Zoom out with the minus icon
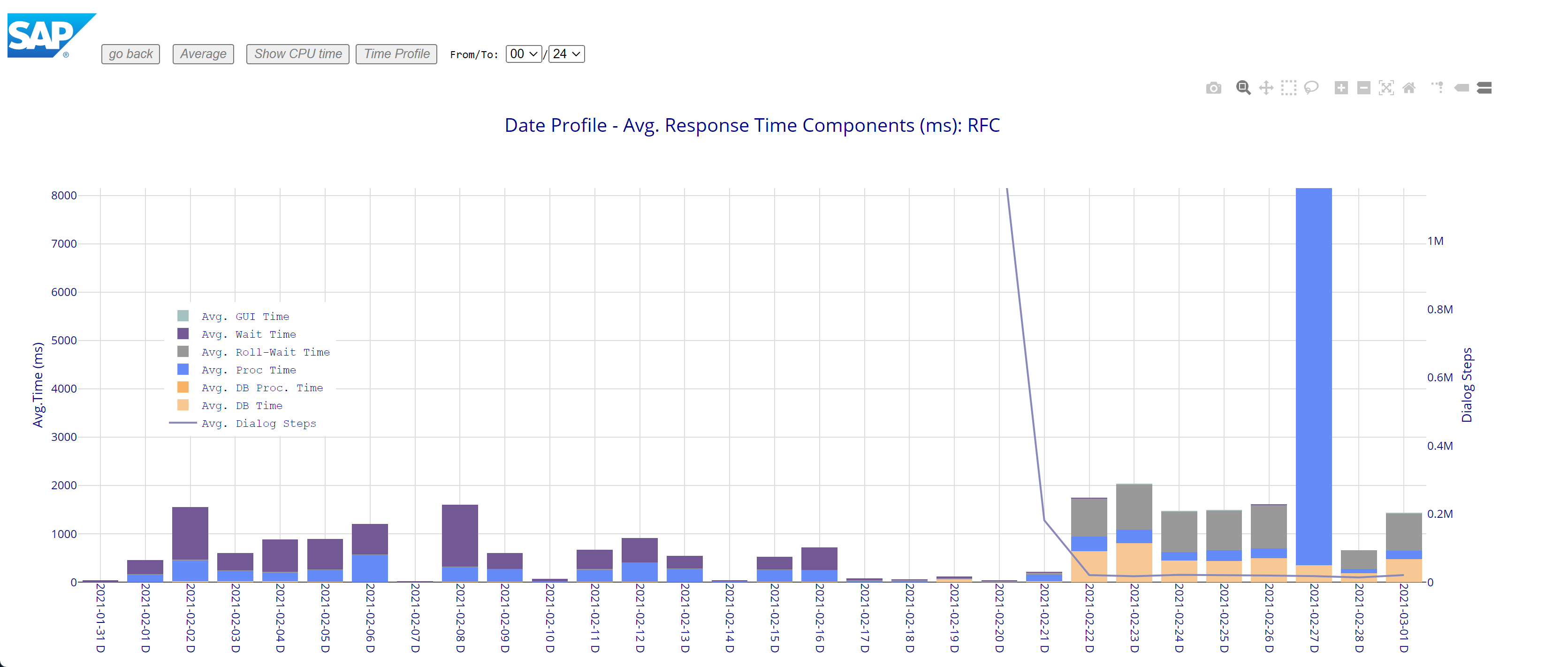This screenshot has width=1568, height=667. pos(1363,88)
